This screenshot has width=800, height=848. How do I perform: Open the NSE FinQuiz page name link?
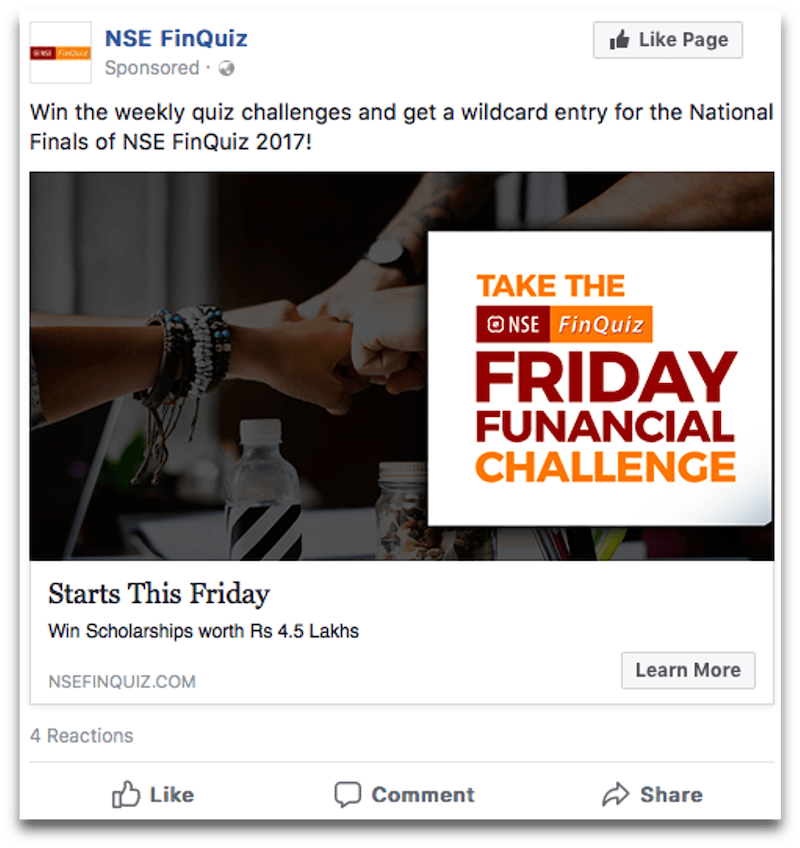point(176,38)
